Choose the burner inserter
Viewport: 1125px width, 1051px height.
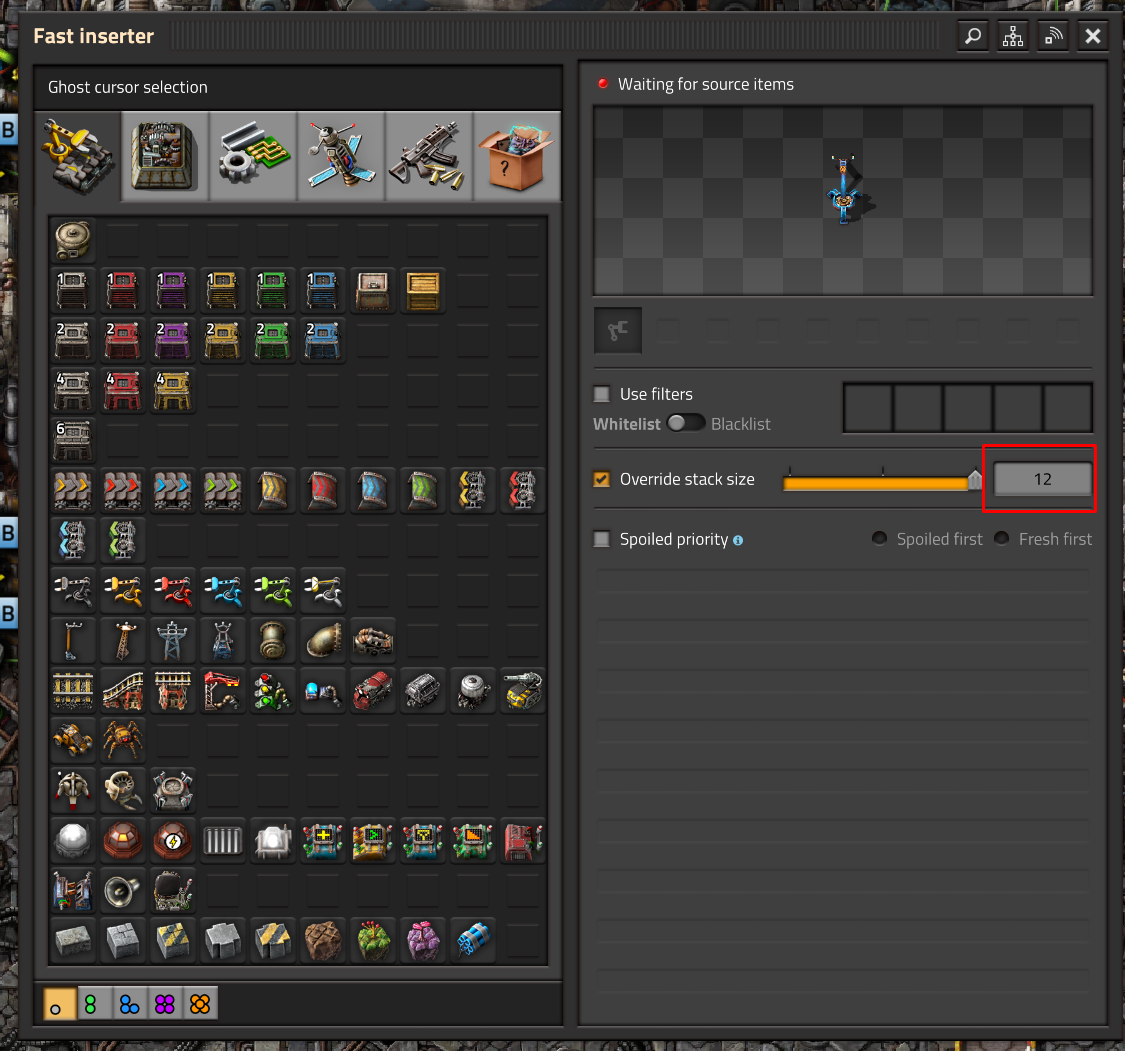pos(72,590)
